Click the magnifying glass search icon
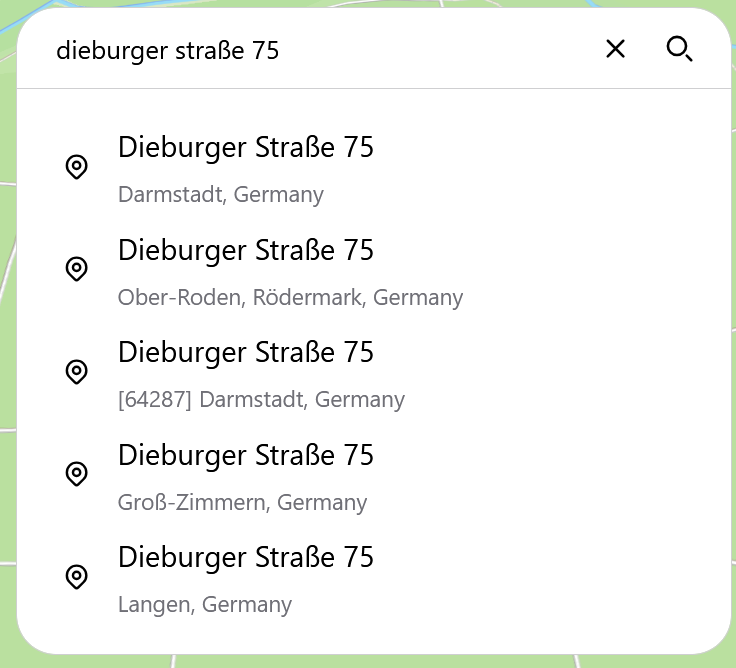736x668 pixels. pos(679,49)
